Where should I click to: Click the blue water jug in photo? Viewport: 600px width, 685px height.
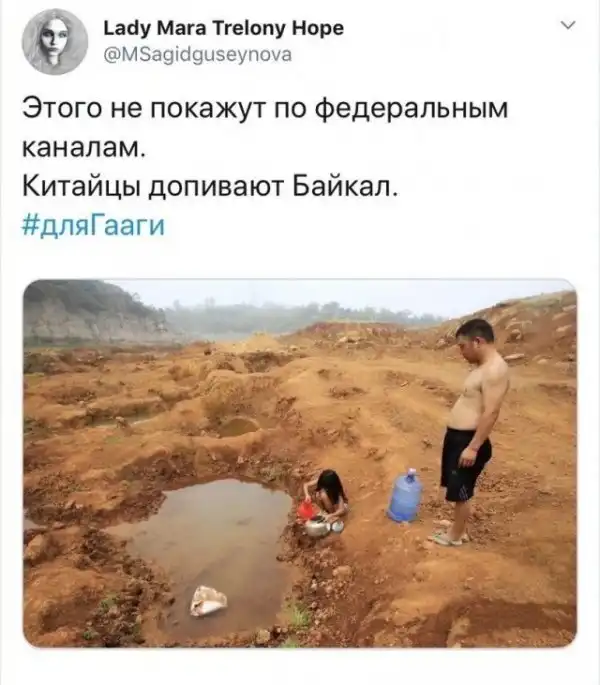click(x=405, y=495)
